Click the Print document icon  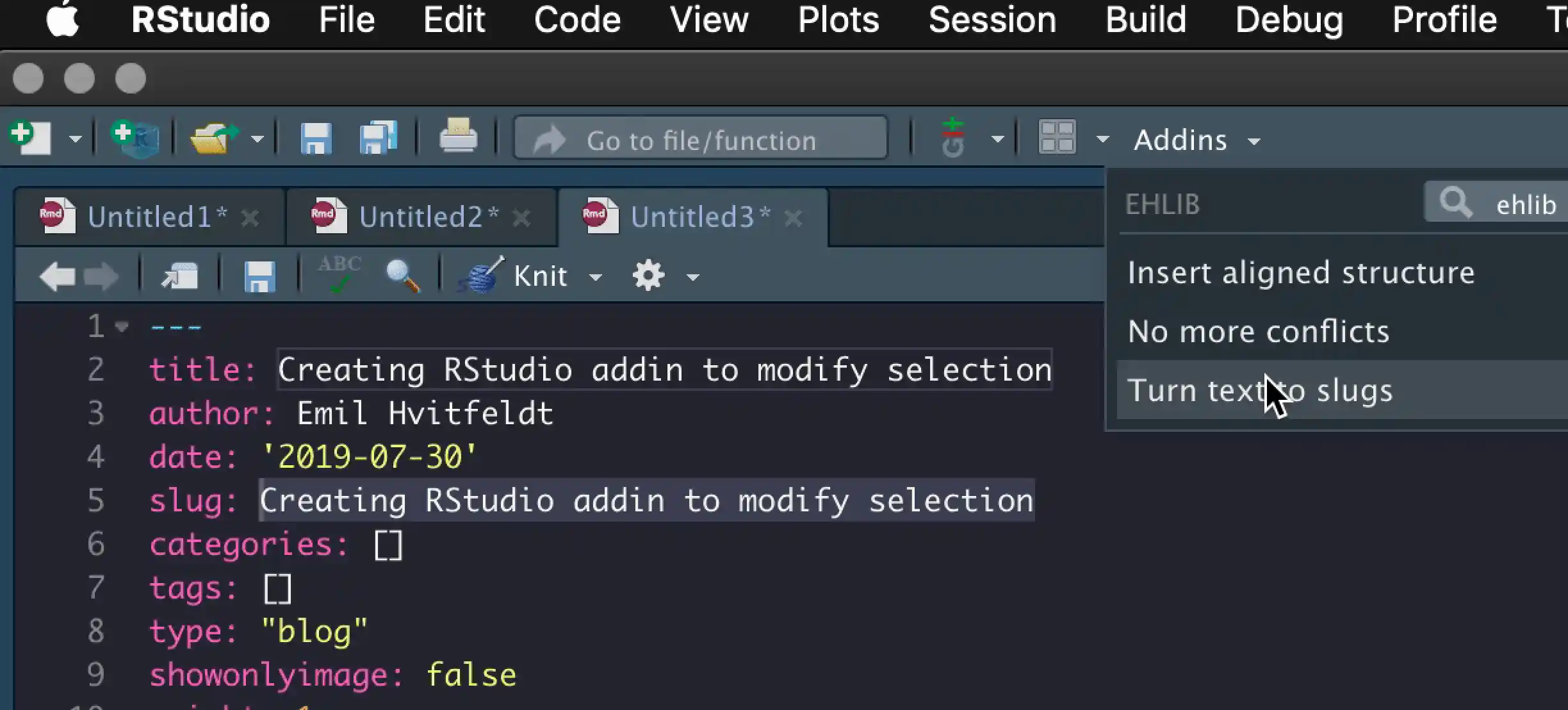(x=458, y=136)
